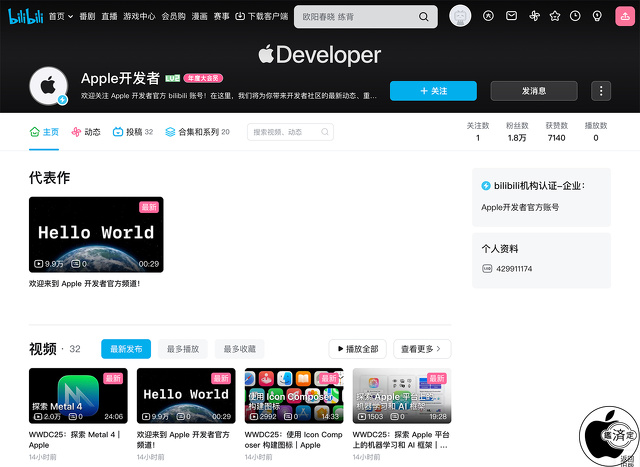
Task: Switch to the 动态 tab
Action: click(86, 132)
